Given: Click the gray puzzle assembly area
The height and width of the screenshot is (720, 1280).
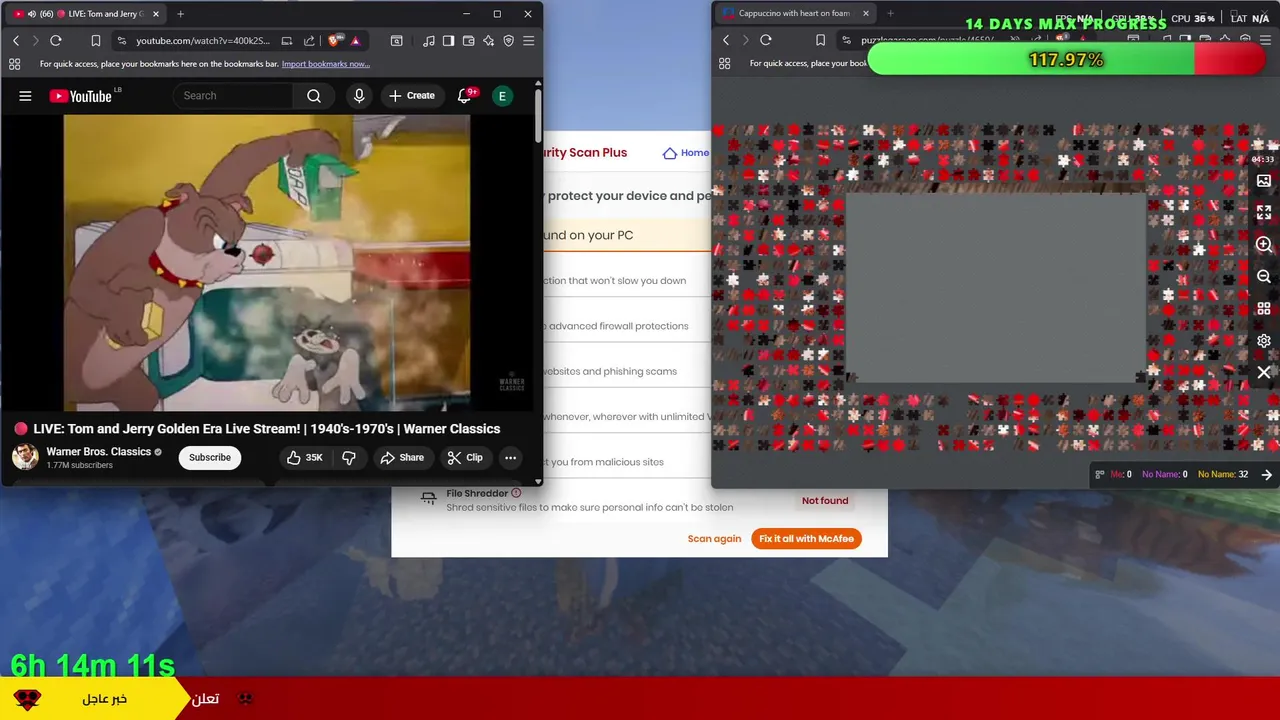Looking at the screenshot, I should click(x=996, y=287).
